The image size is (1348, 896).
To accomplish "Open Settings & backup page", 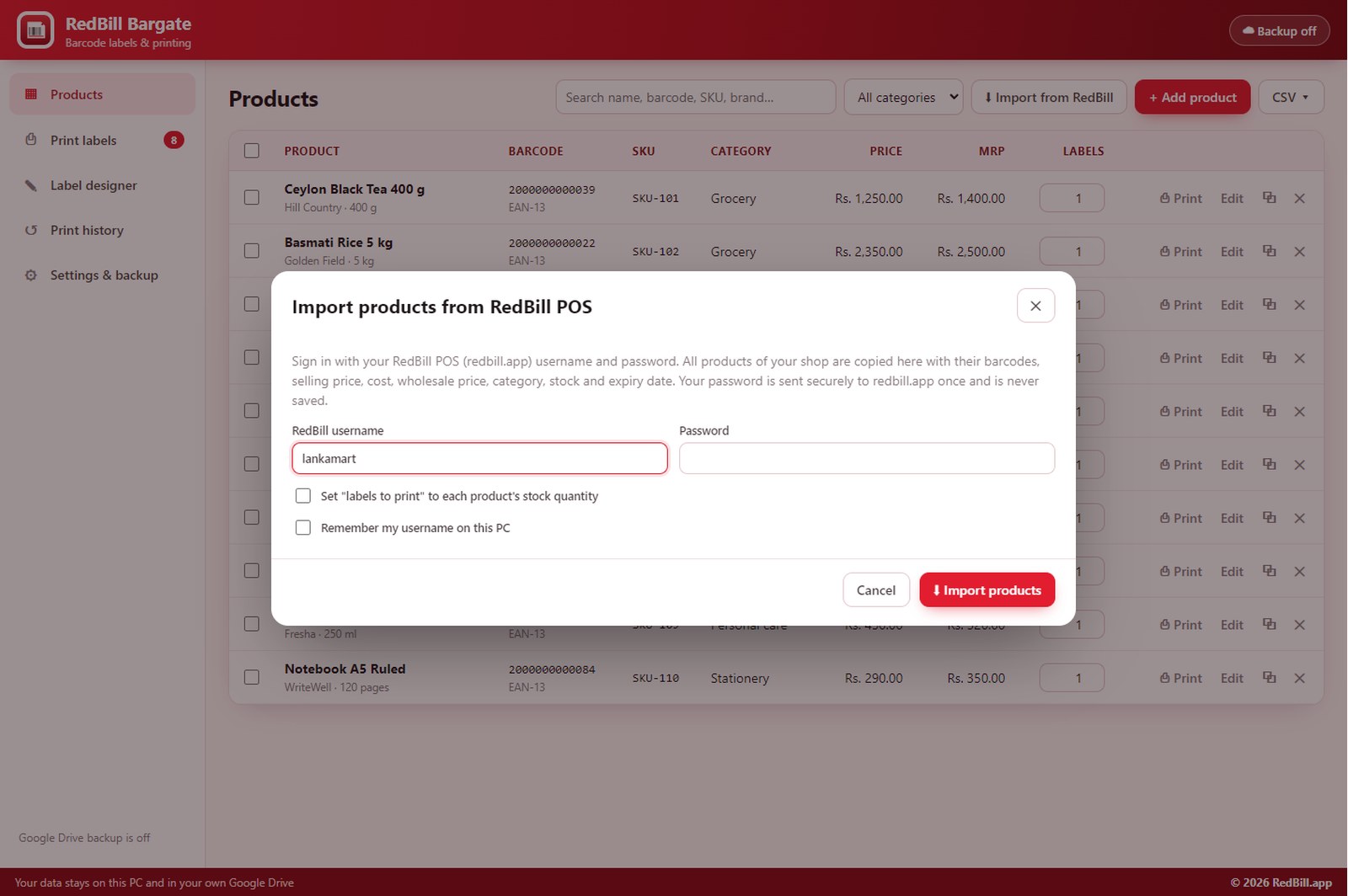I will [x=103, y=275].
